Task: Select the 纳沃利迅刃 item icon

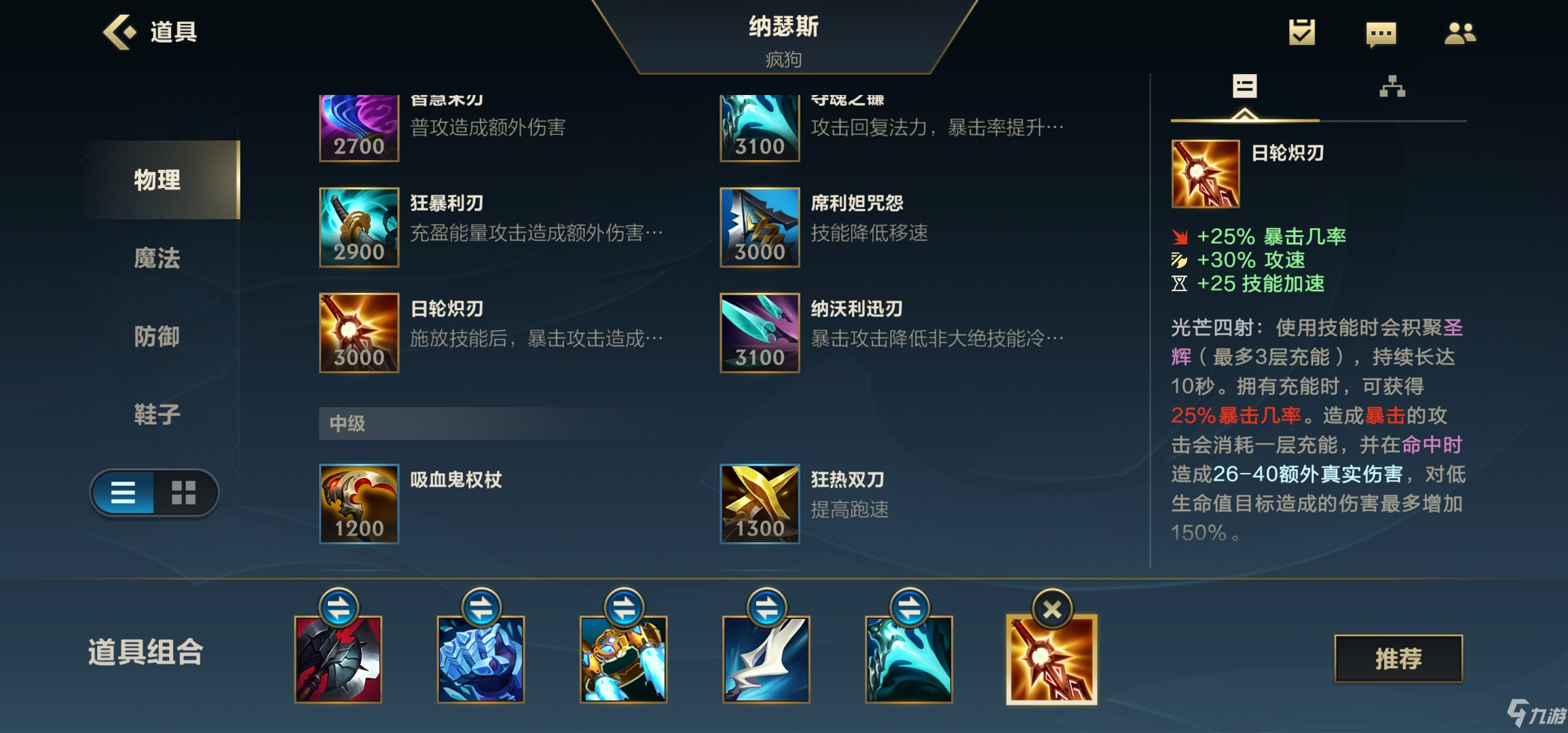Action: click(760, 333)
